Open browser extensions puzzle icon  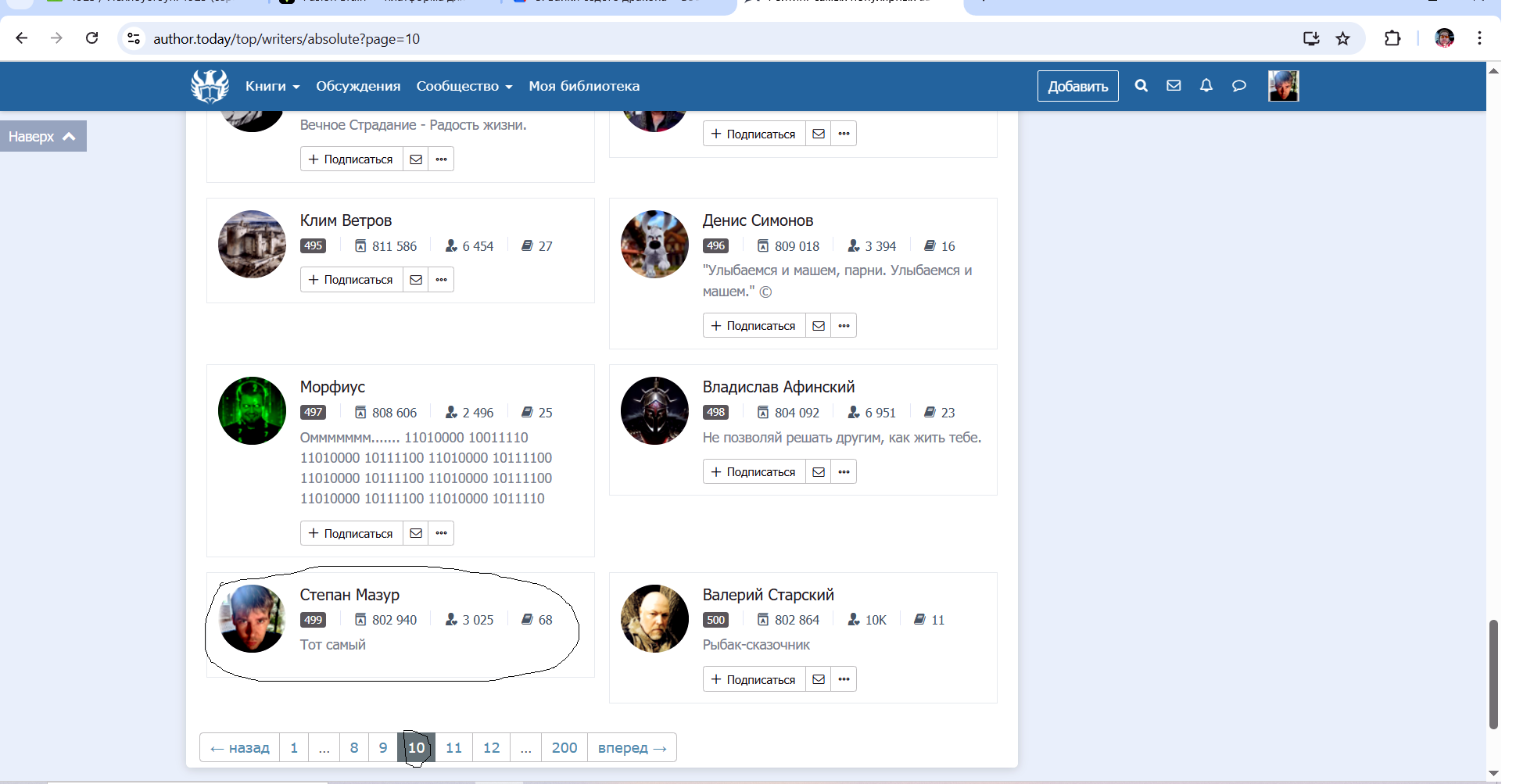point(1392,38)
